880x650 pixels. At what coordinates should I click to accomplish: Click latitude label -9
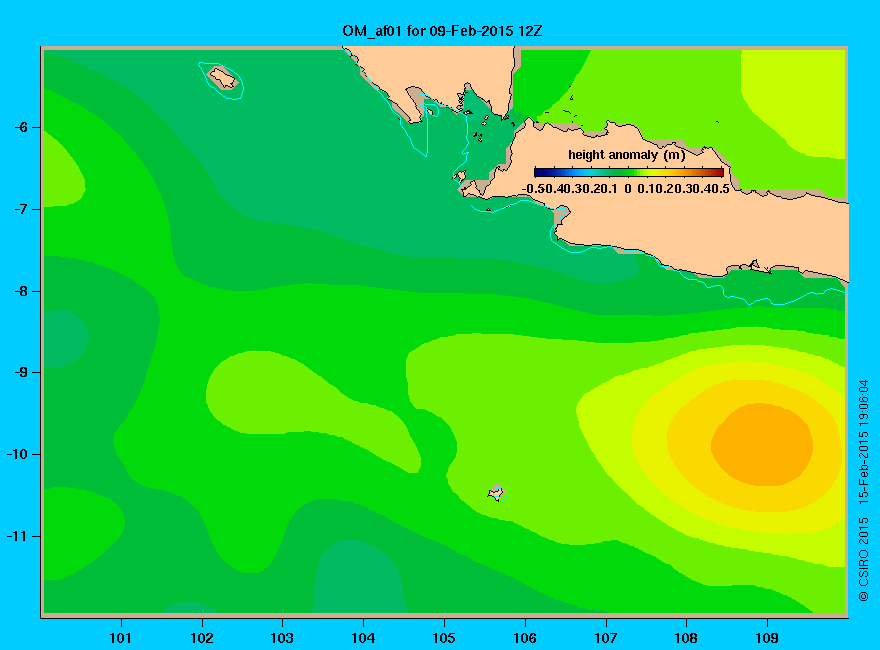(21, 372)
